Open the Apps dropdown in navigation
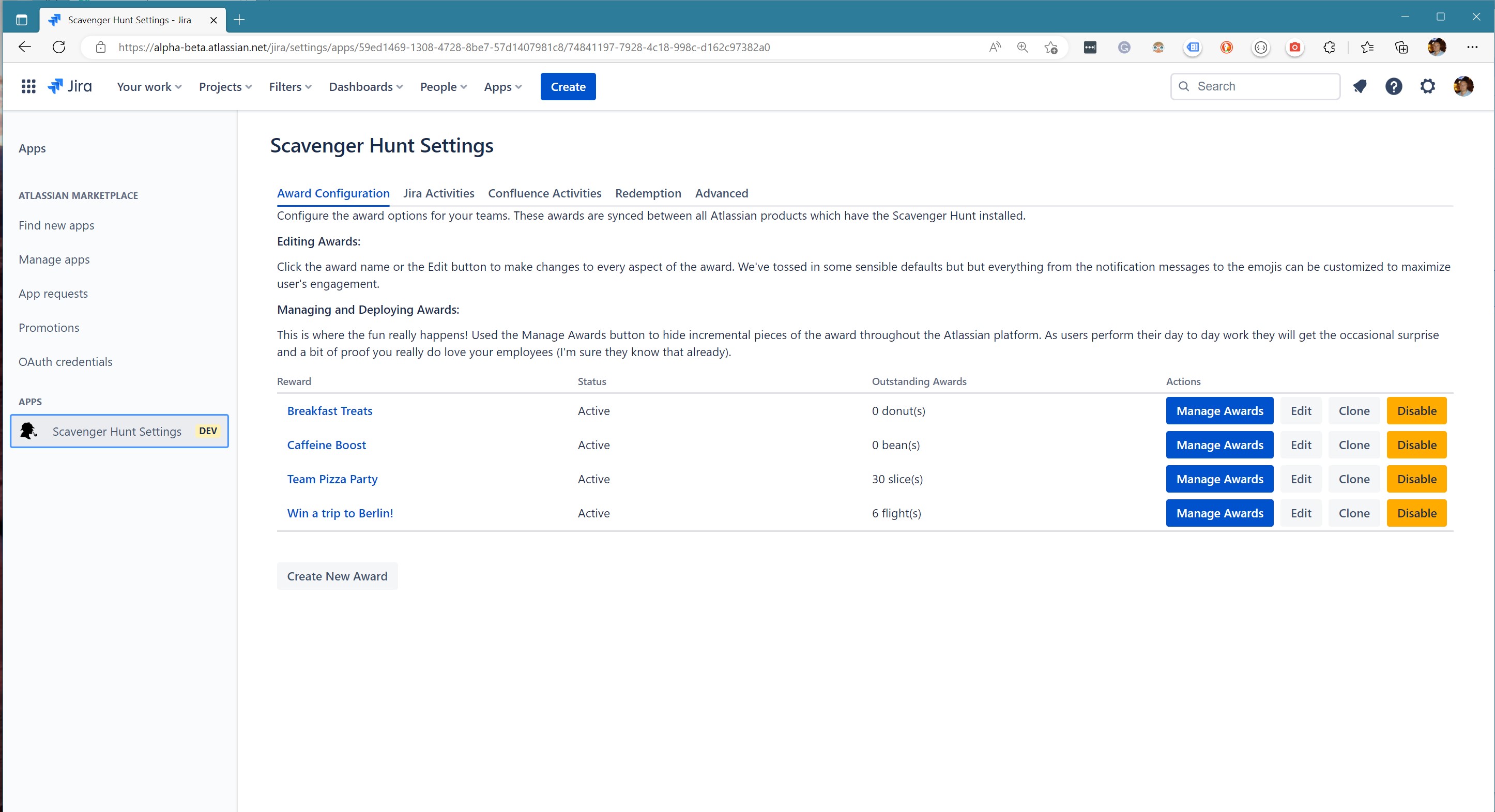This screenshot has width=1495, height=812. tap(502, 86)
